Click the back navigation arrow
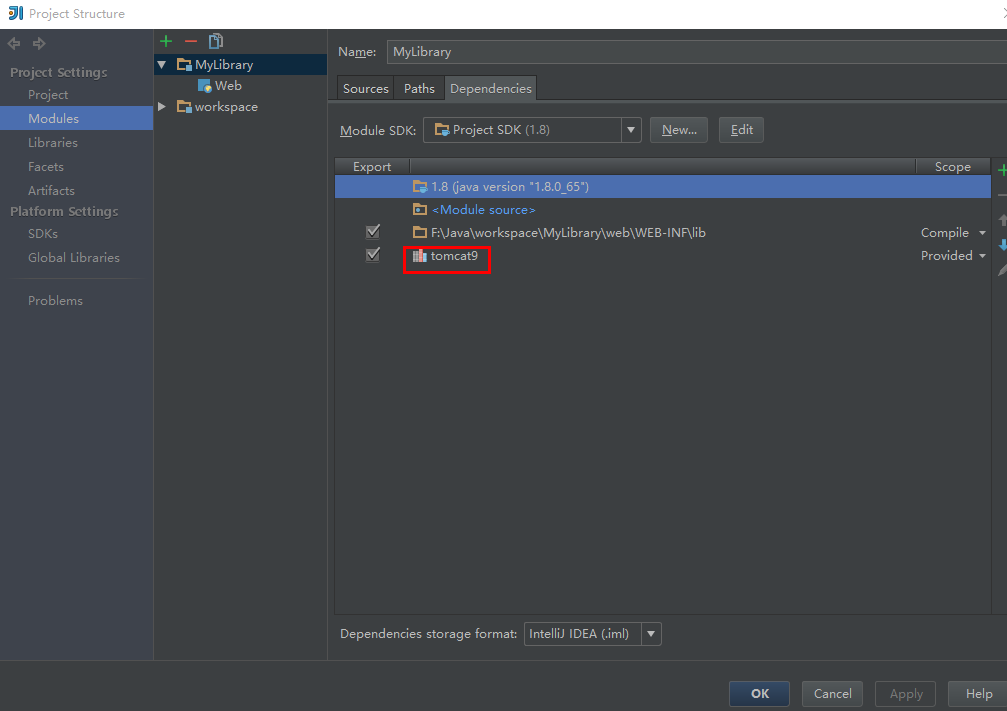The width and height of the screenshot is (1007, 711). pos(14,44)
